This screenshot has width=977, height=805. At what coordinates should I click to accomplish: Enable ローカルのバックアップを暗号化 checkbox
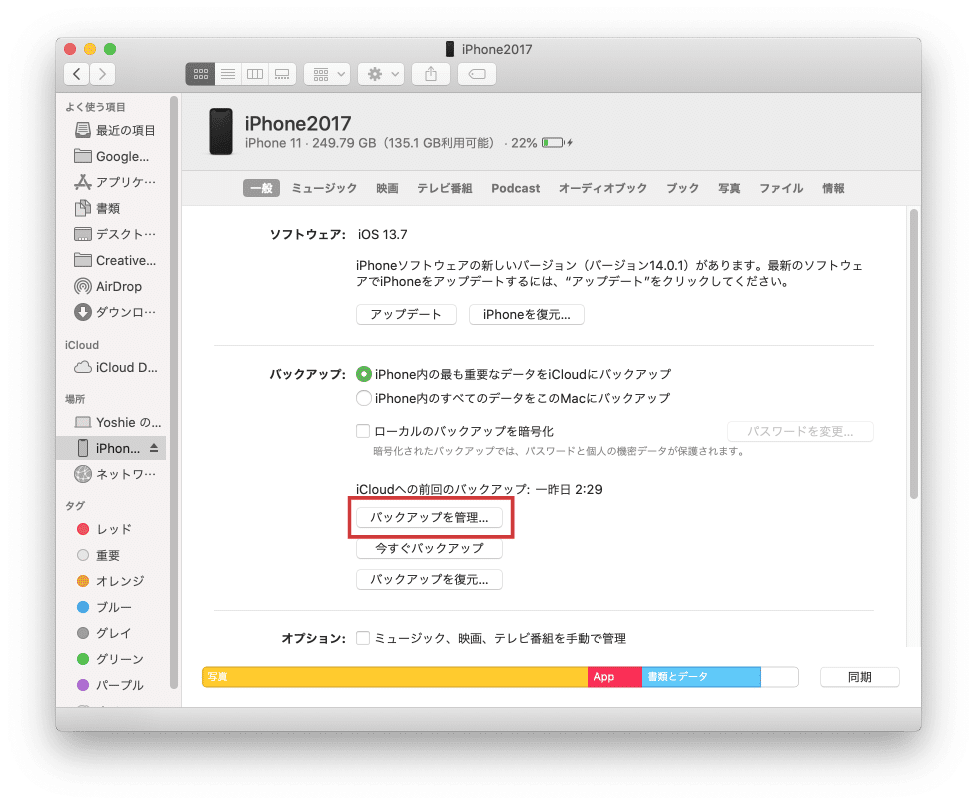tap(363, 431)
